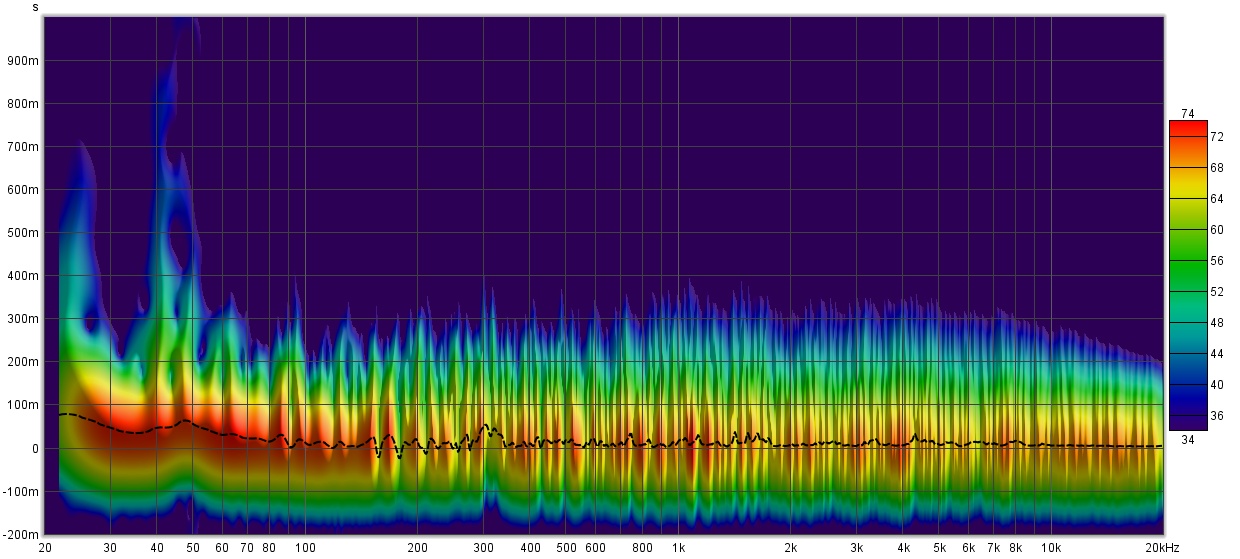
Task: Select the 800m time axis label
Action: [24, 103]
